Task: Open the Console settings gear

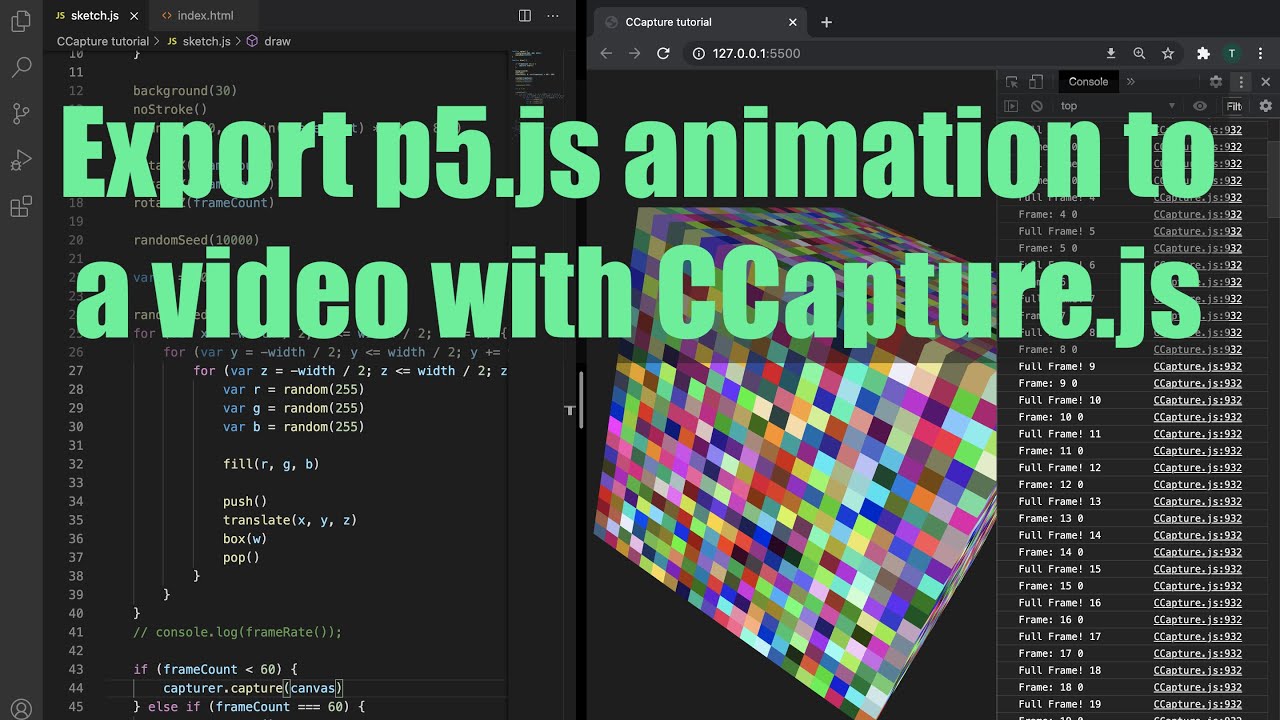Action: pos(1265,106)
